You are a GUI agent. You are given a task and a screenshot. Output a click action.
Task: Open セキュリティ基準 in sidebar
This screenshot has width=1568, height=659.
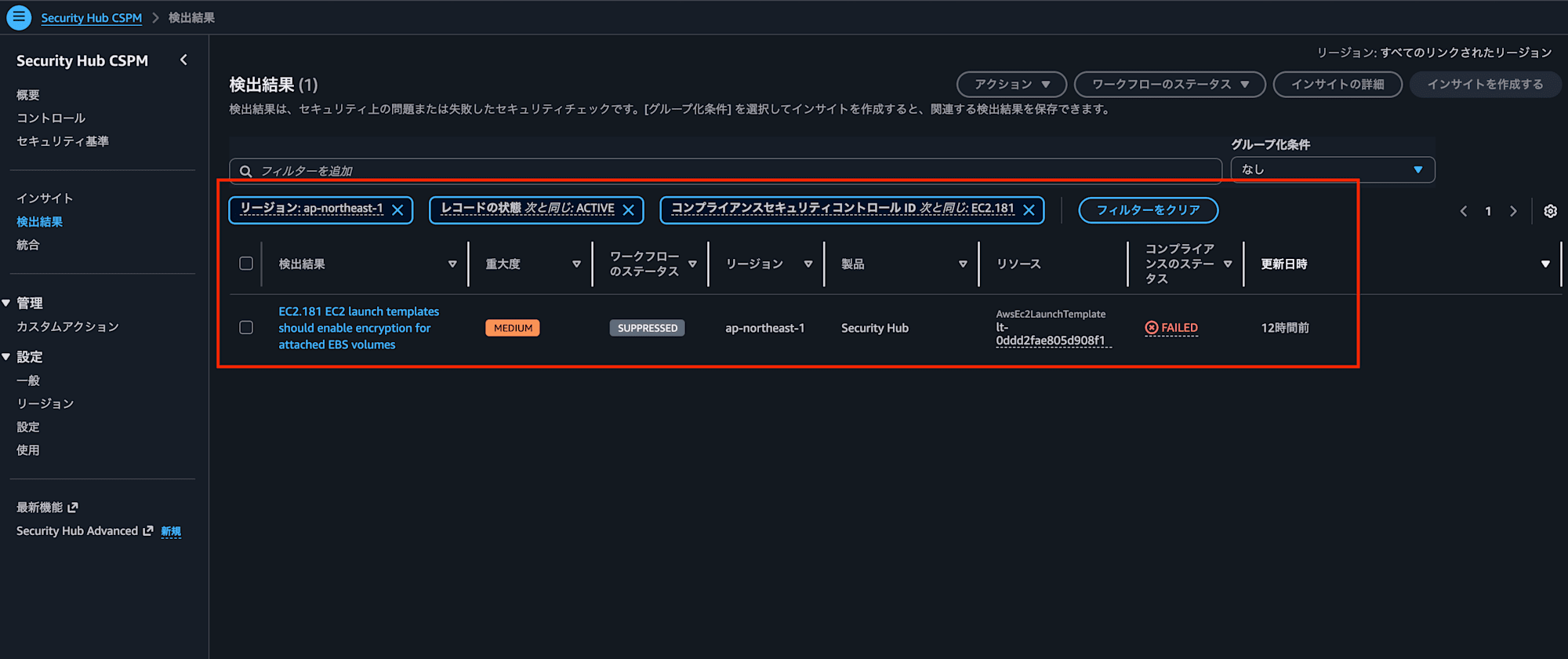tap(63, 141)
